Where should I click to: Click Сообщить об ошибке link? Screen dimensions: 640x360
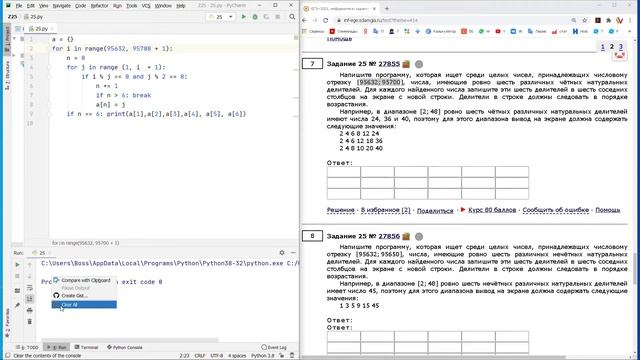pyautogui.click(x=556, y=210)
